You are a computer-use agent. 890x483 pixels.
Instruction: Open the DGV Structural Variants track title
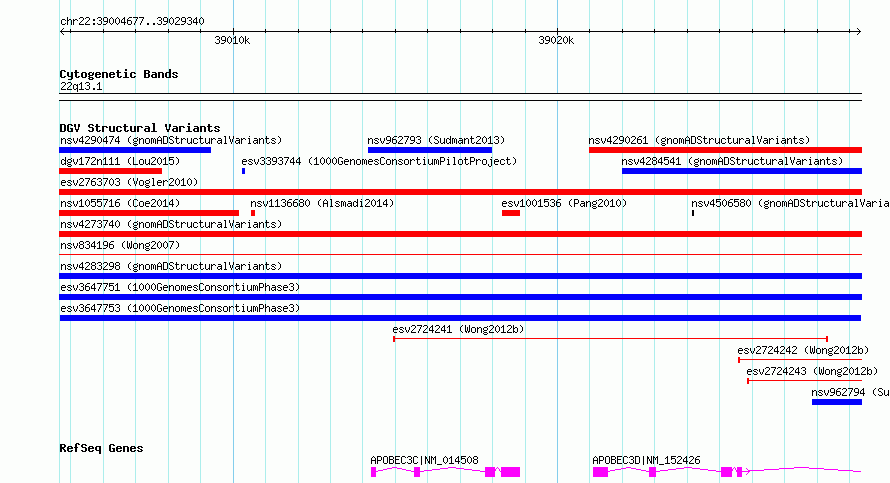click(140, 128)
